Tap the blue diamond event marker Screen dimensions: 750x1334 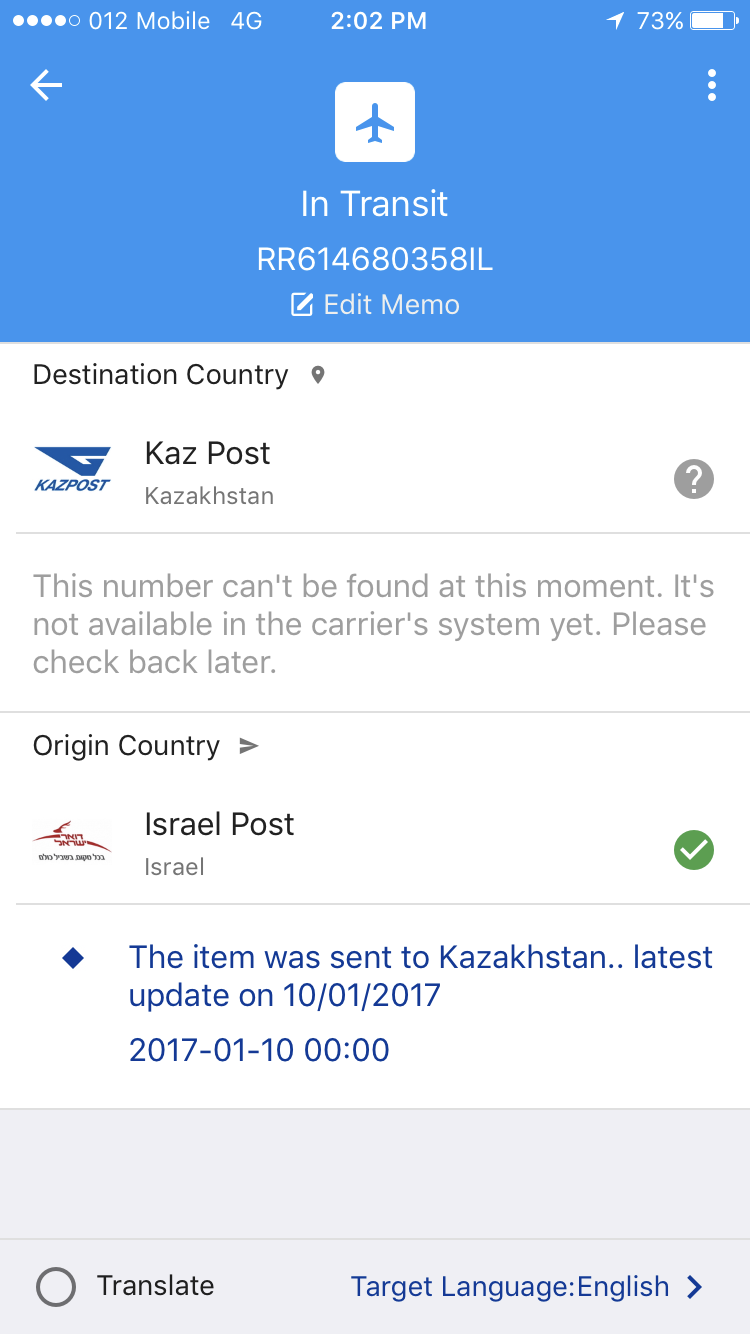pos(73,958)
